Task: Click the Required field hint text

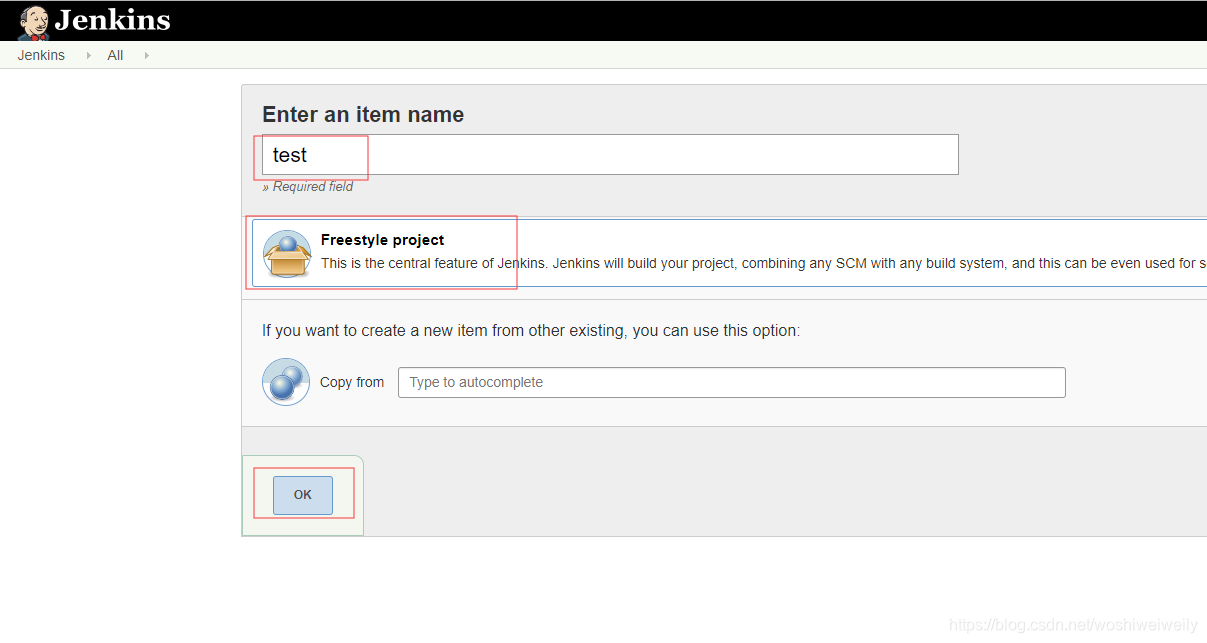Action: 307,187
